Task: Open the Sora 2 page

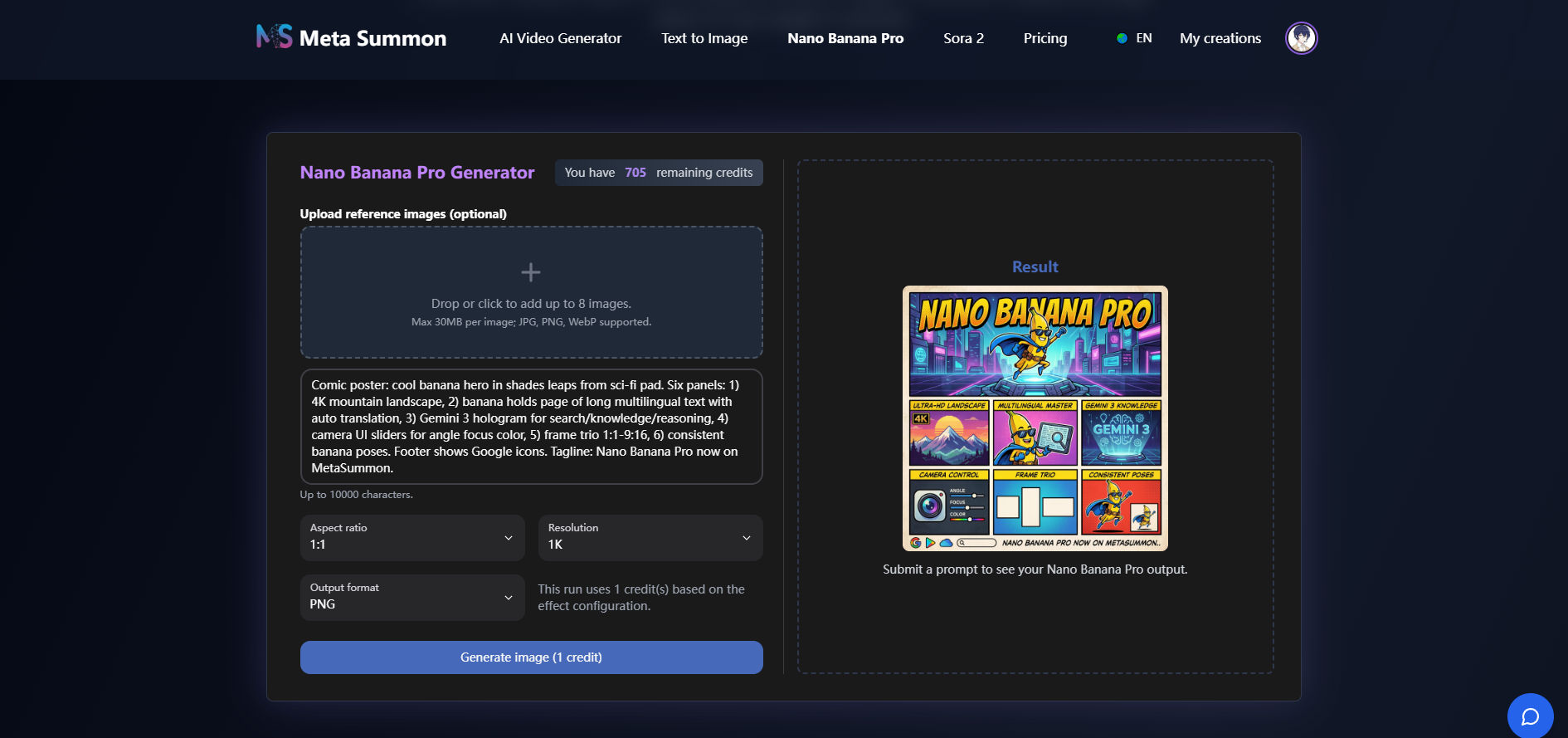Action: click(963, 38)
